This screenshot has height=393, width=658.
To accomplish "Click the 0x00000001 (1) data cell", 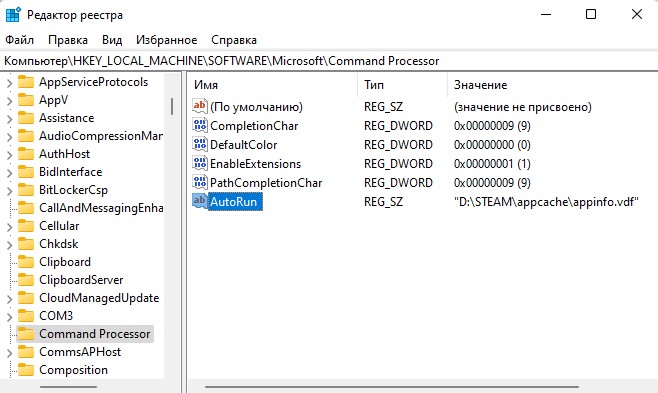I will tap(492, 164).
